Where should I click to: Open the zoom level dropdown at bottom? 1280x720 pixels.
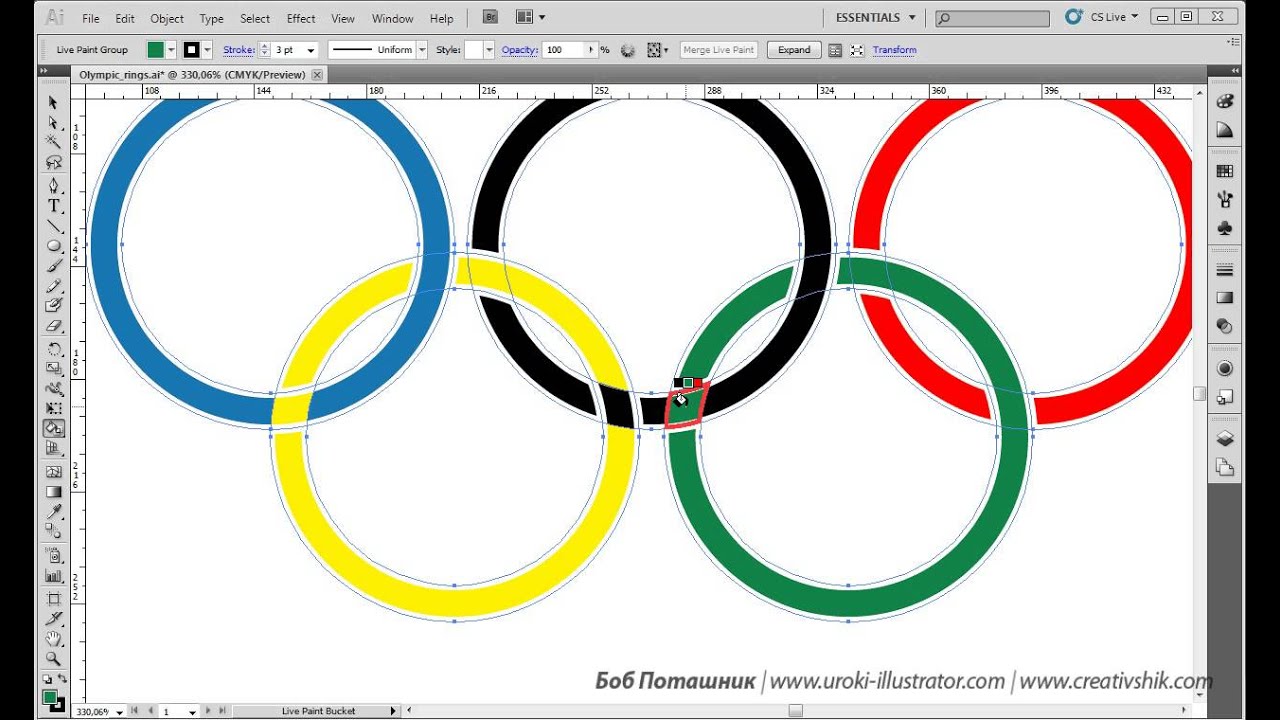[x=120, y=712]
